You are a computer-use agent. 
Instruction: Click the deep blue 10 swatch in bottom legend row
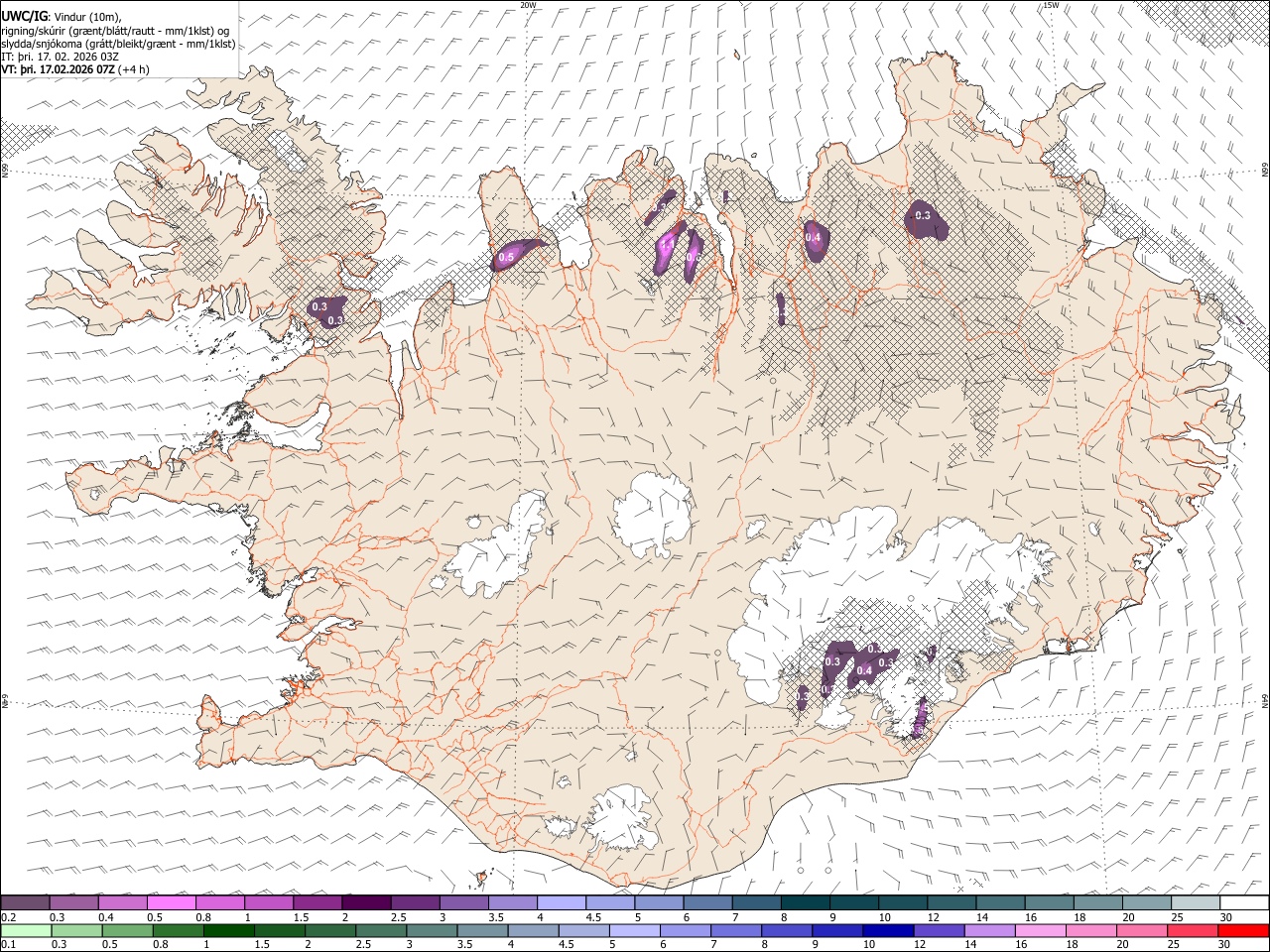(x=888, y=930)
